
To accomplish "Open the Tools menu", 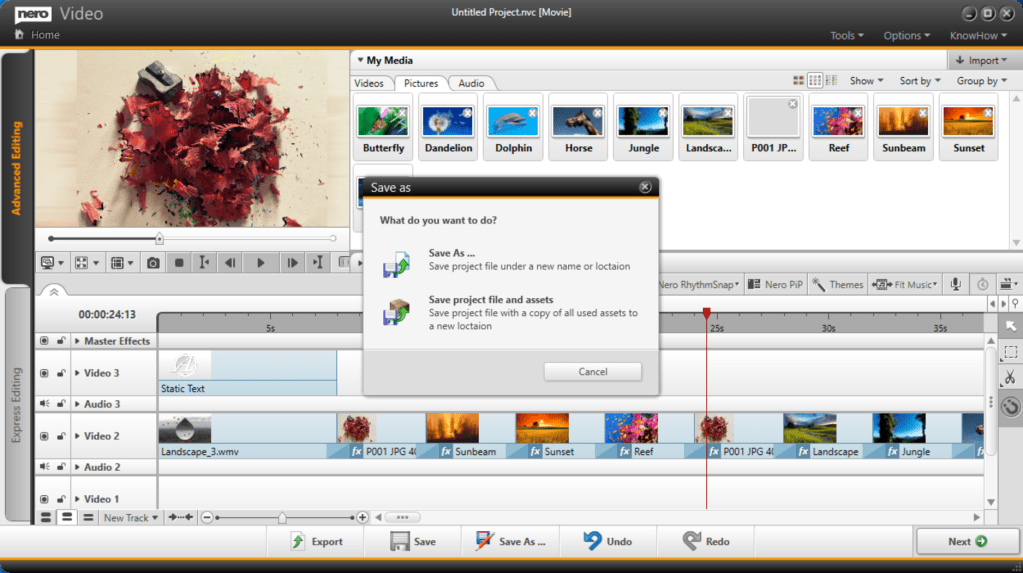I will [848, 35].
